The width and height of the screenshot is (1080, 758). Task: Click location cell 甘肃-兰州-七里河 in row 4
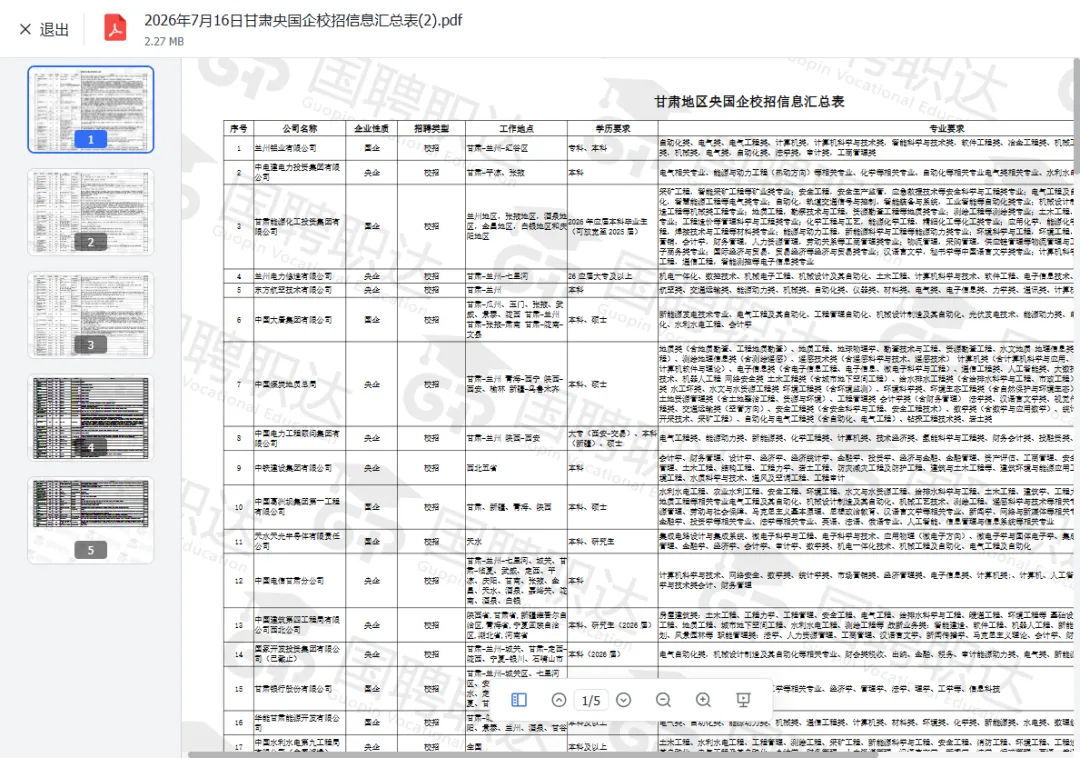[x=517, y=276]
